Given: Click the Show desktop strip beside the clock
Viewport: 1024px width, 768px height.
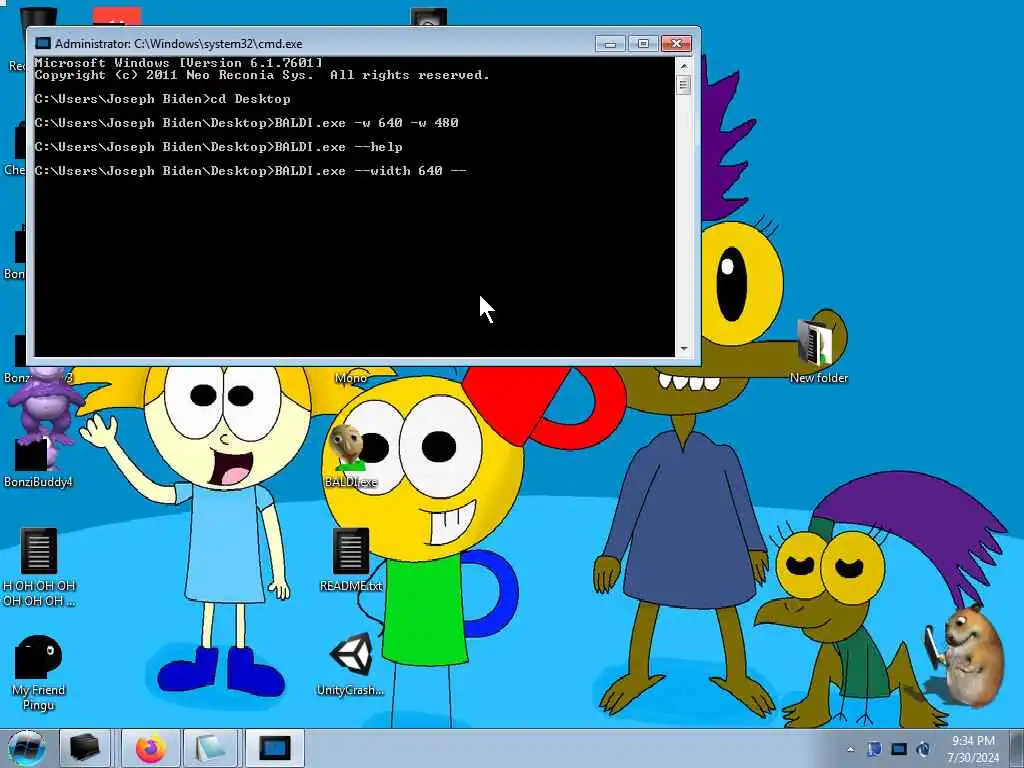Looking at the screenshot, I should [x=1017, y=748].
